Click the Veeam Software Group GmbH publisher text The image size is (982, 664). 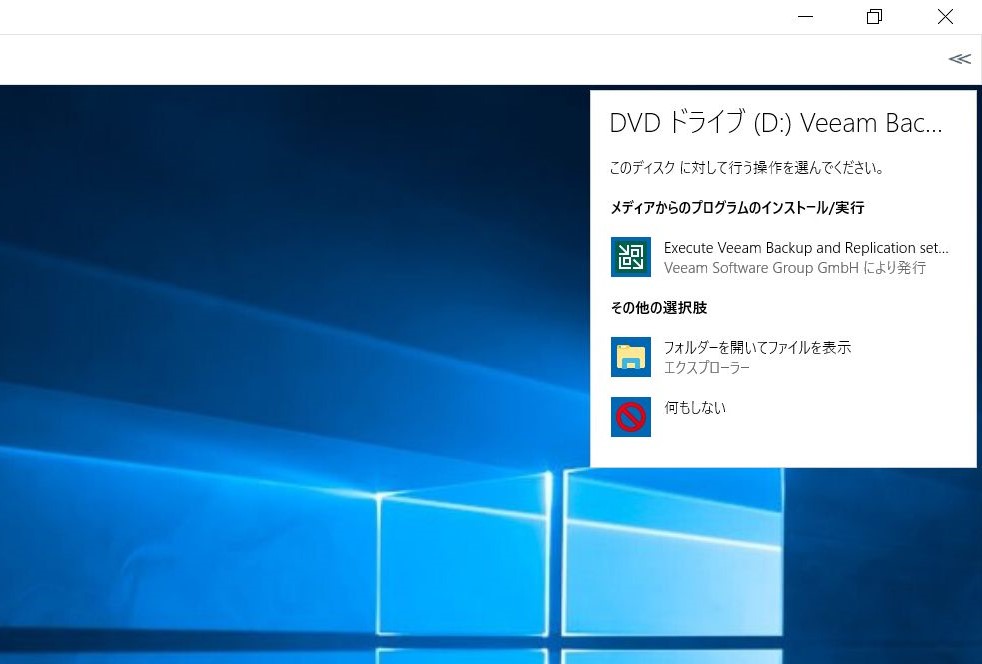pyautogui.click(x=795, y=268)
